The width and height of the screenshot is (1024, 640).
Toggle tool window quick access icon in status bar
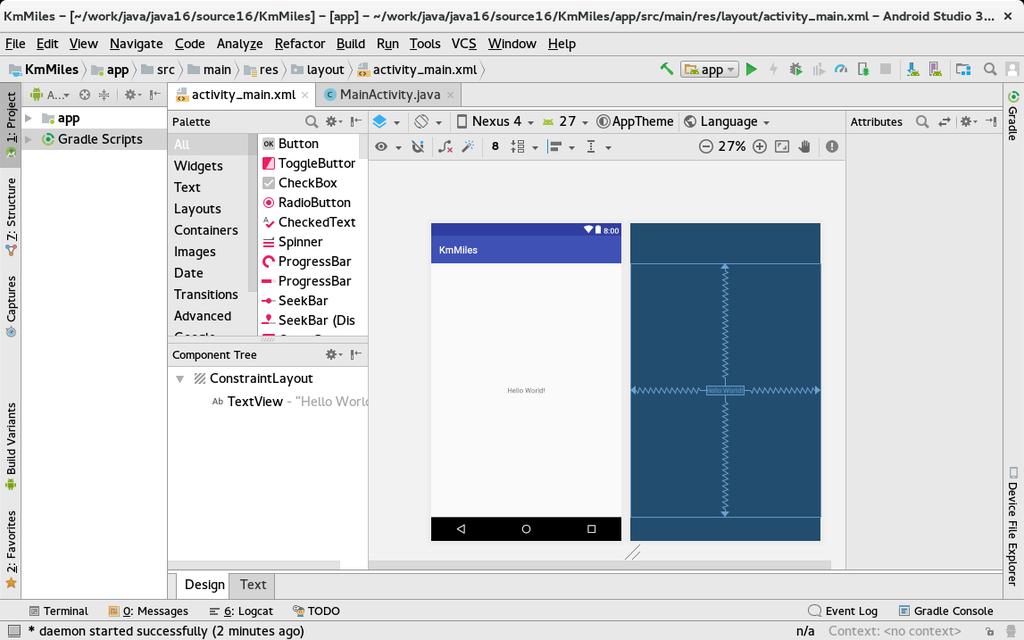(13, 631)
